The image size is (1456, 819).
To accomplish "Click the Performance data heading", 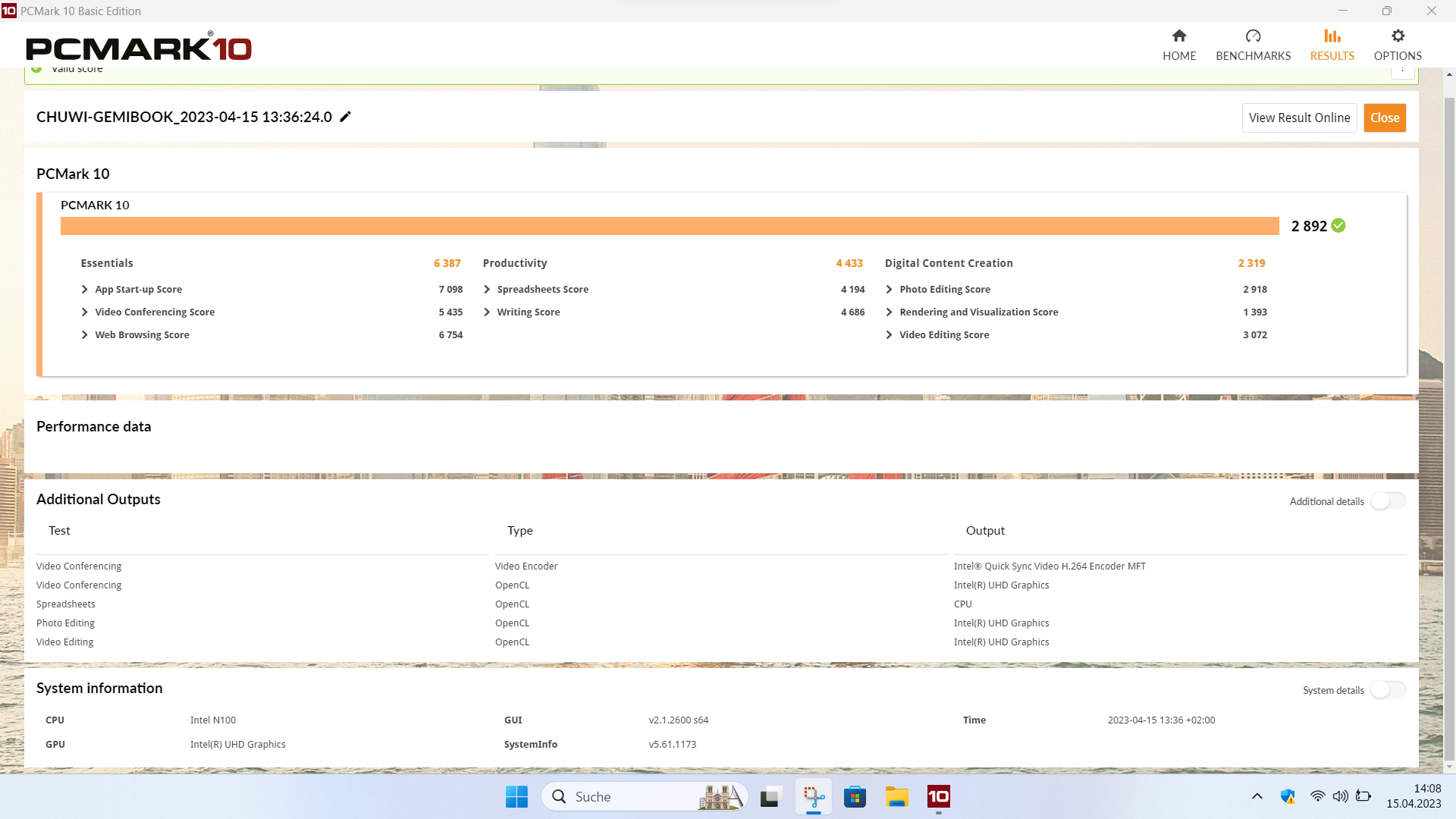I will point(93,427).
